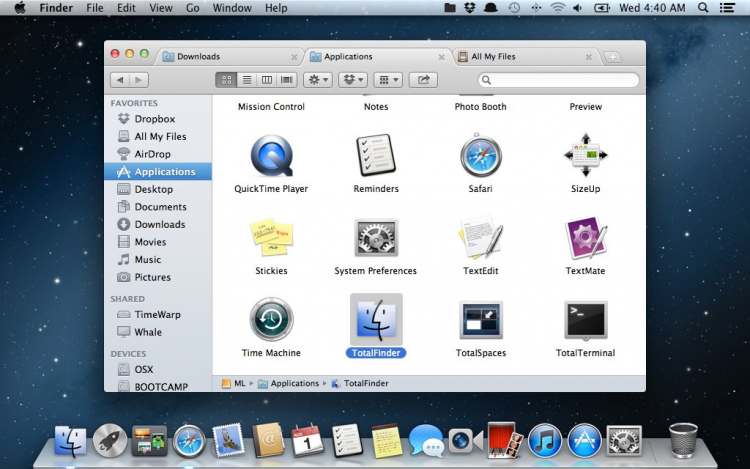Close the All My Files tab
This screenshot has height=469, width=750.
click(589, 57)
